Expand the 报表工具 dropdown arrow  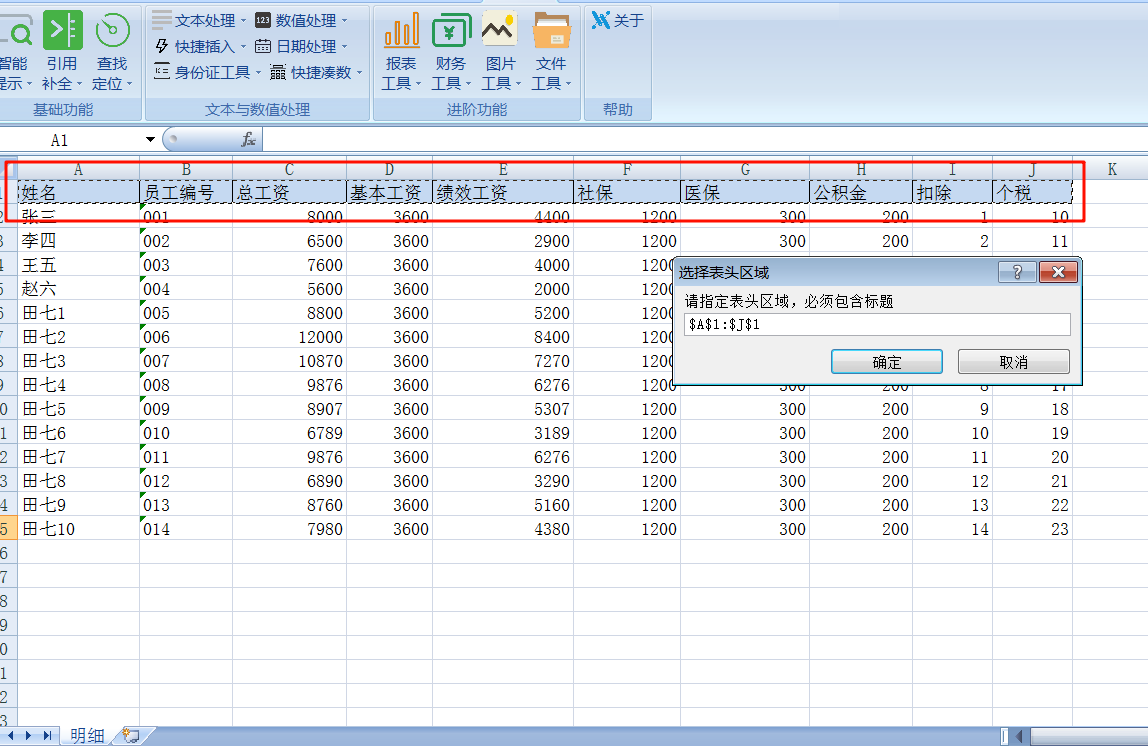418,83
